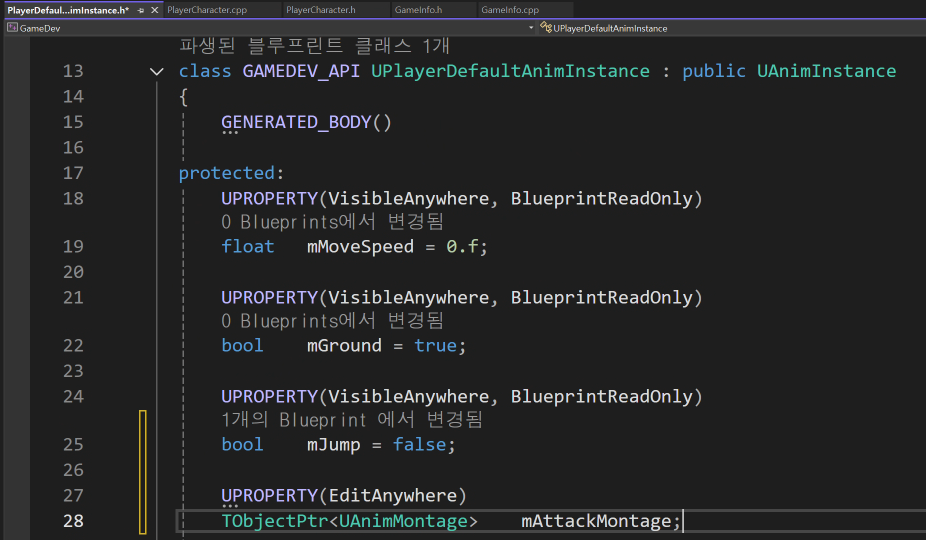926x540 pixels.
Task: Click UPROPERTY(EditAnywhere) on line 27
Action: point(344,495)
